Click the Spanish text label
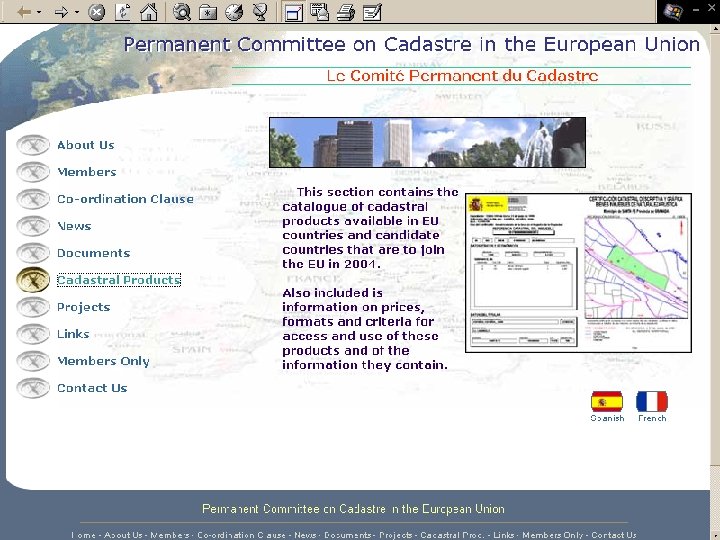The height and width of the screenshot is (540, 720). pos(607,418)
